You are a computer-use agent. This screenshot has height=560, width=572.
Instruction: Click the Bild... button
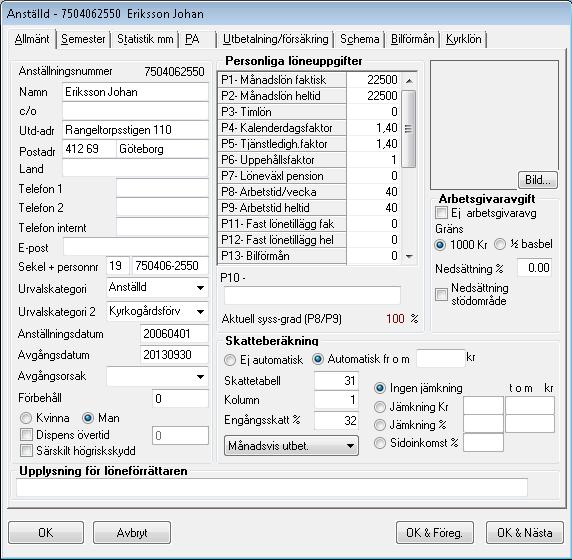pos(538,180)
